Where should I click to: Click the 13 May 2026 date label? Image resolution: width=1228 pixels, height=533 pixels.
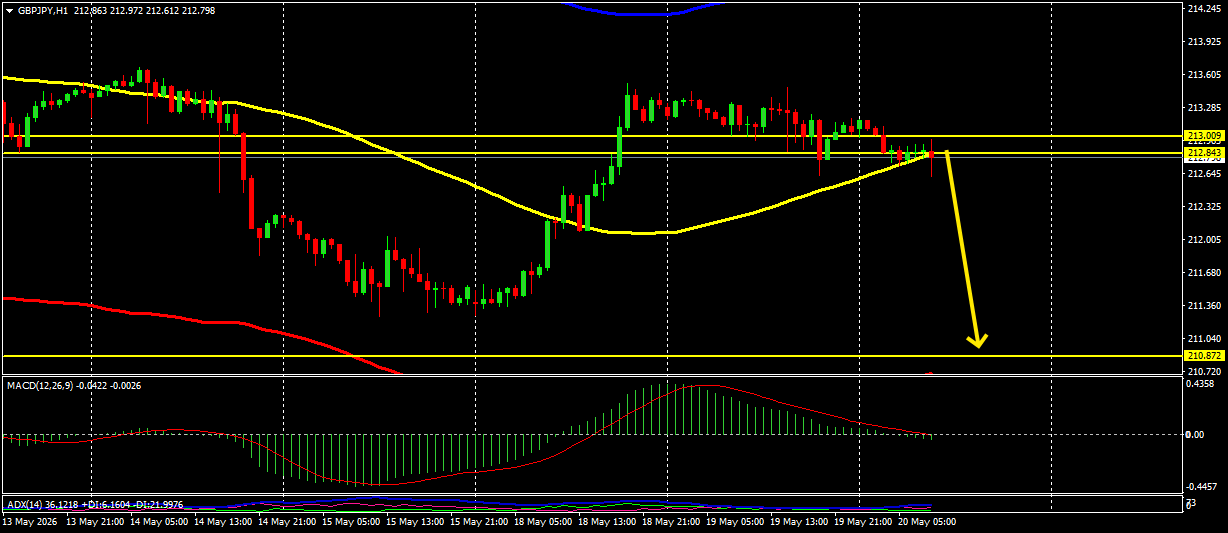tap(27, 522)
